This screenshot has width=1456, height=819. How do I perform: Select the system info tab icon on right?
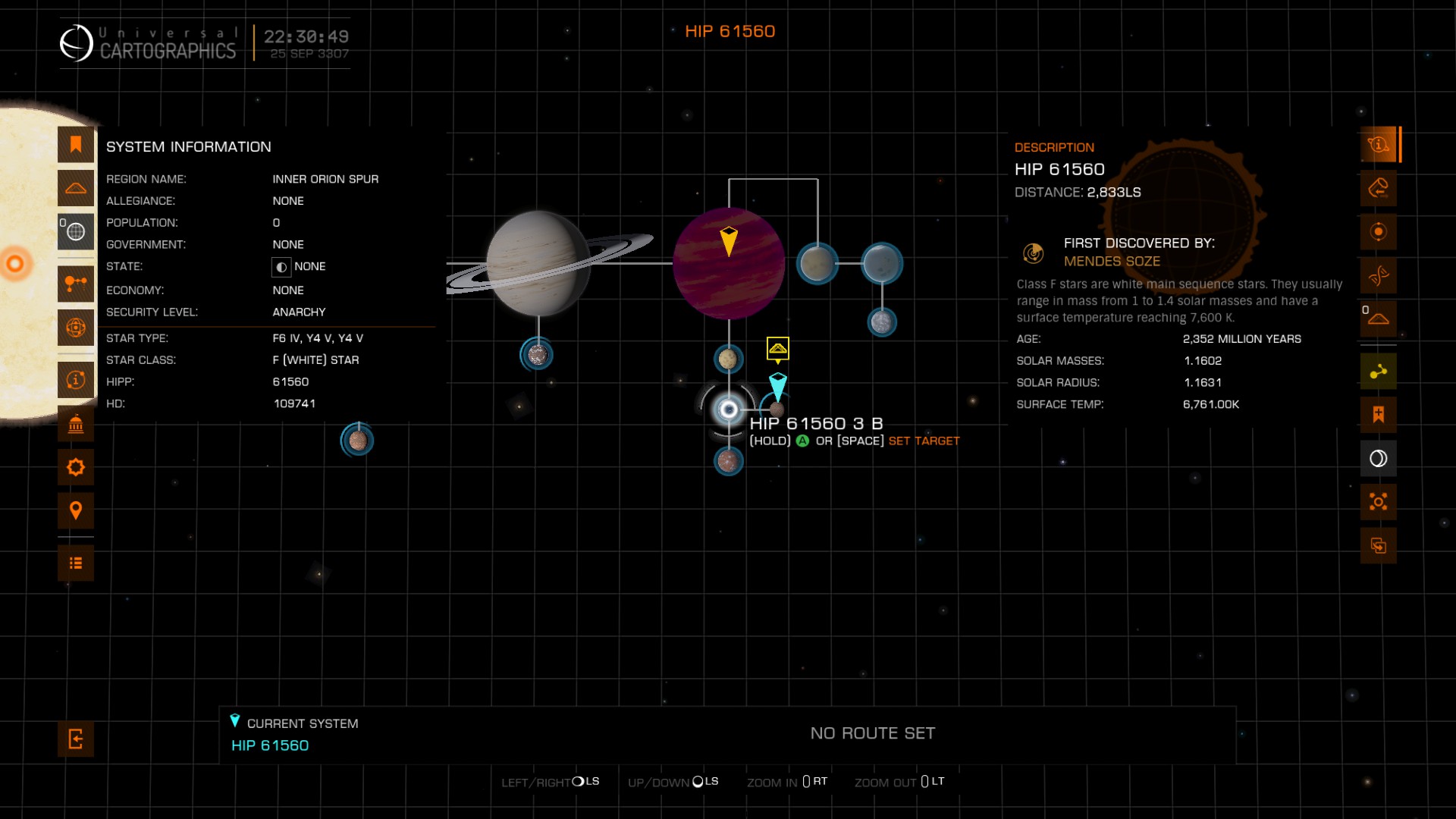(x=1379, y=145)
